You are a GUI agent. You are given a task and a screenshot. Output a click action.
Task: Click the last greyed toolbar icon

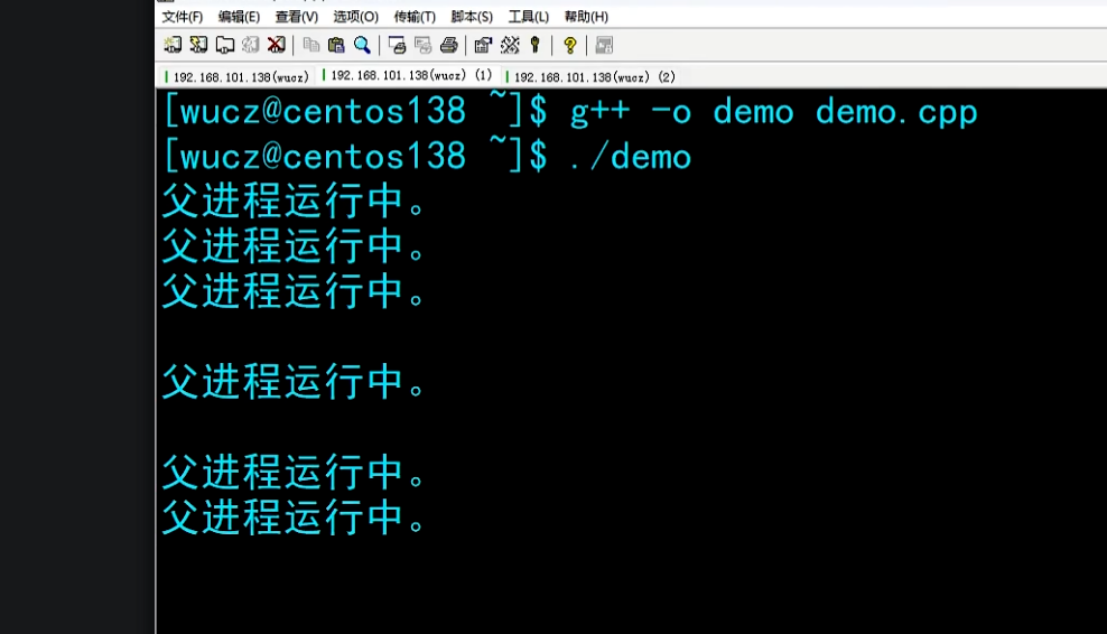pos(604,45)
